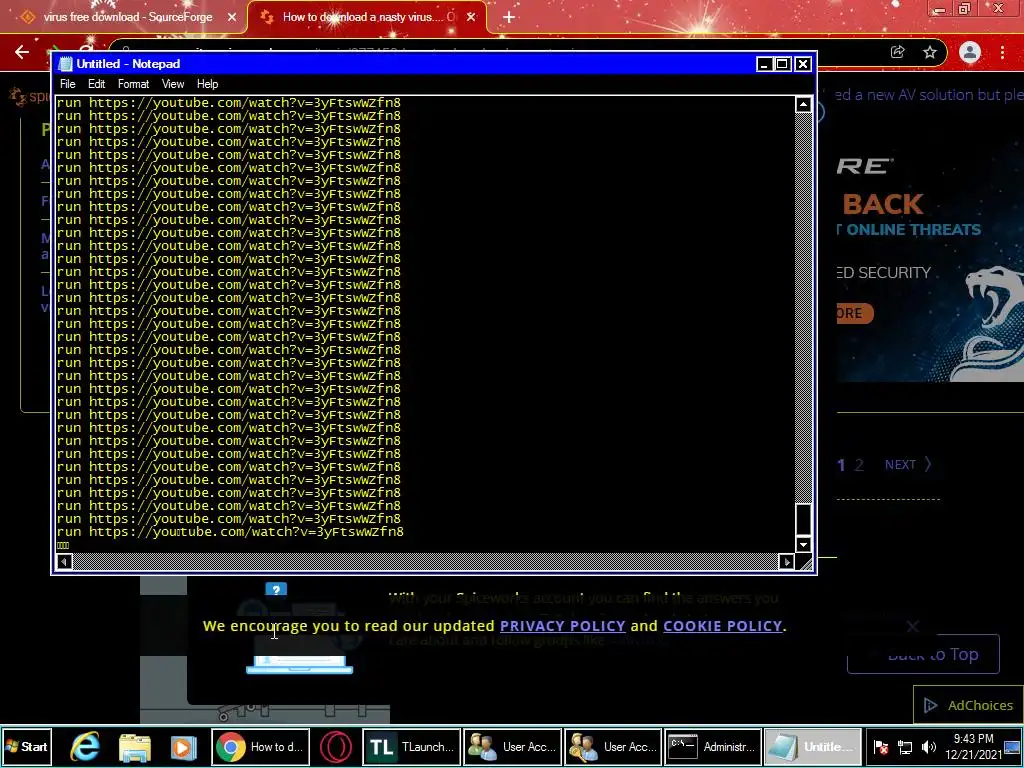Viewport: 1024px width, 768px height.
Task: Open the volume speaker tray icon
Action: pos(929,747)
